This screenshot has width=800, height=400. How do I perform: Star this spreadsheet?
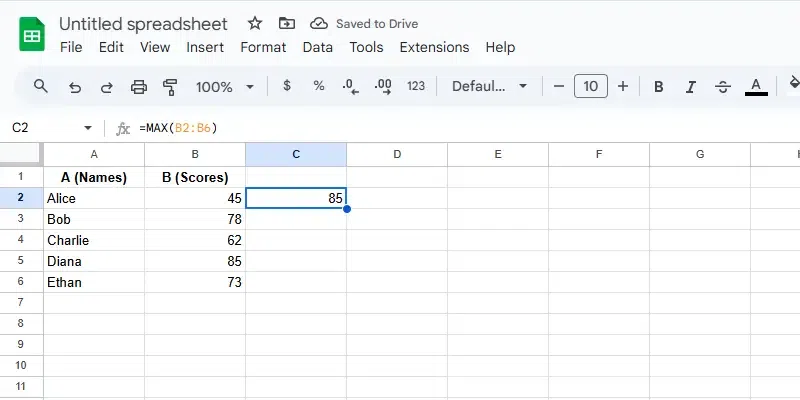coord(255,23)
